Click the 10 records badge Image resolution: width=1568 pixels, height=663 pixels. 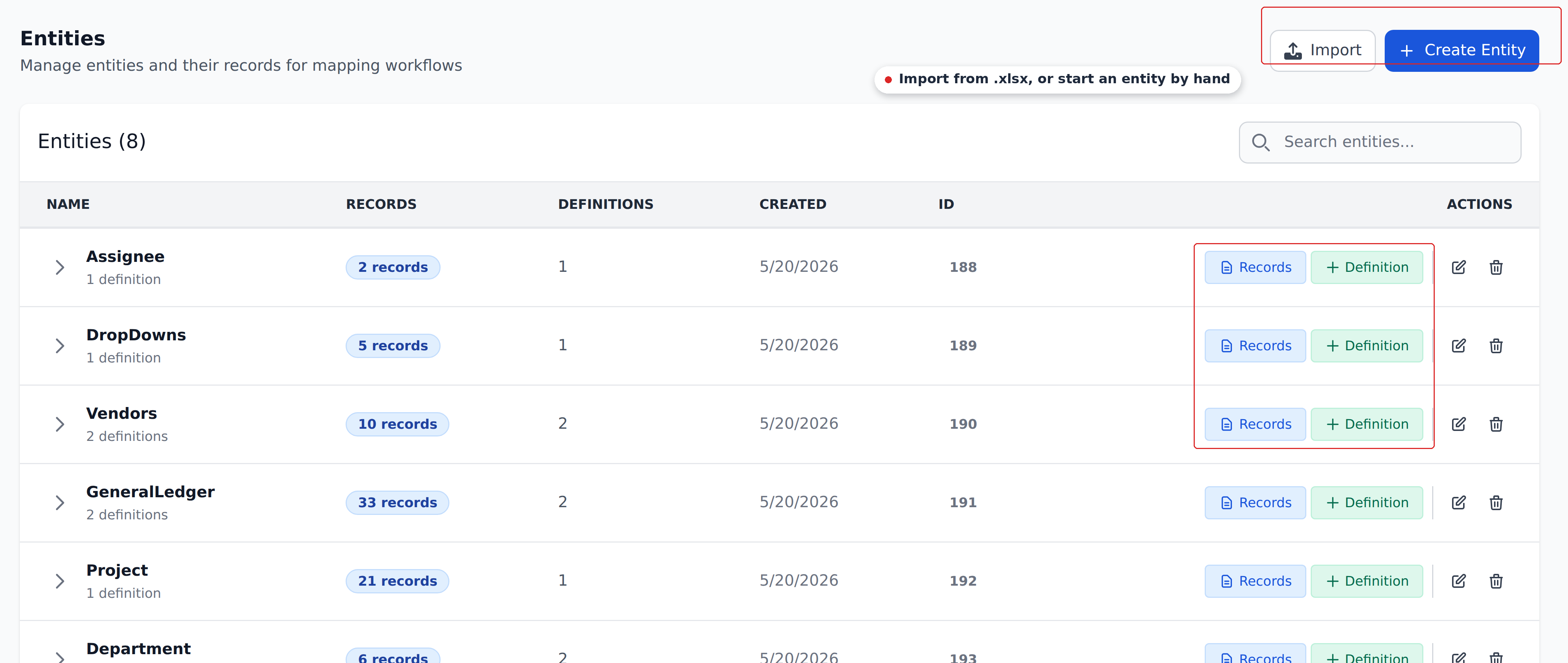point(398,424)
